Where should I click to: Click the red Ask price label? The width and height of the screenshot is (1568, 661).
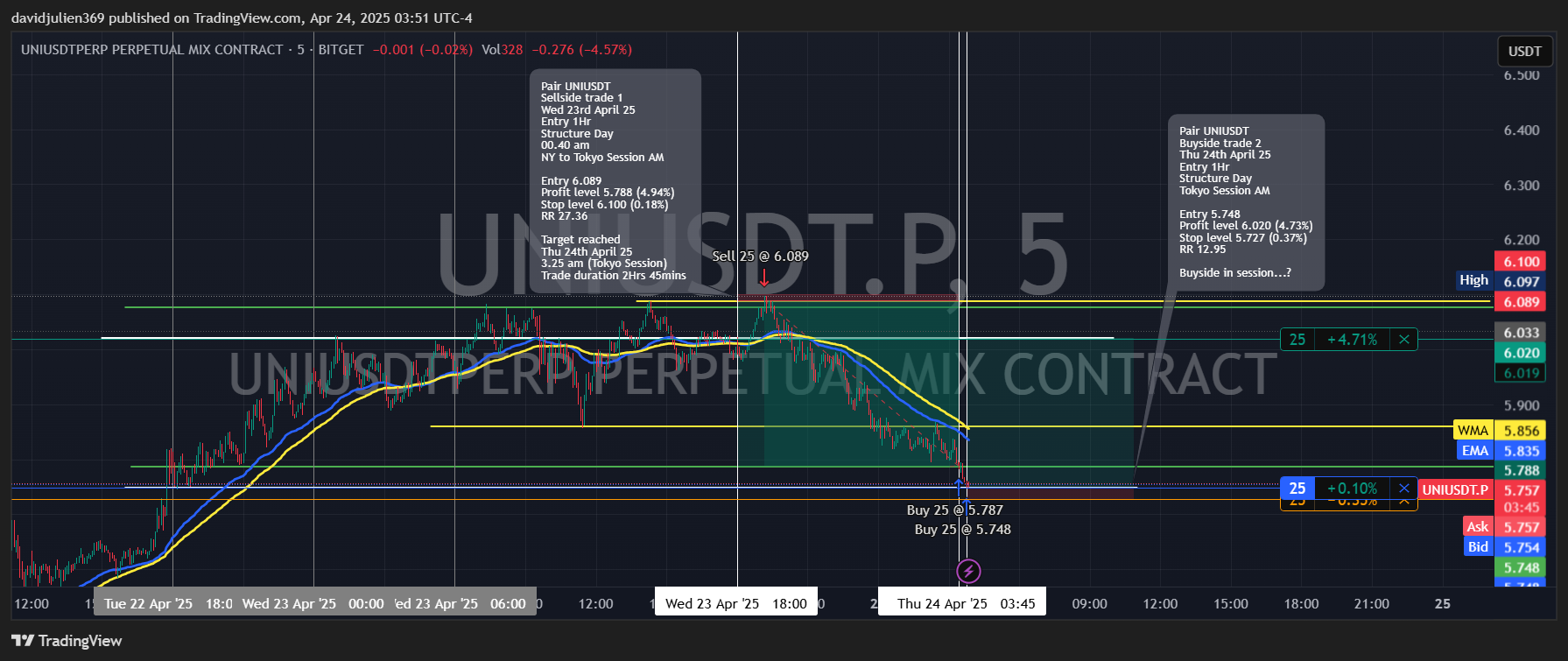coord(1478,526)
